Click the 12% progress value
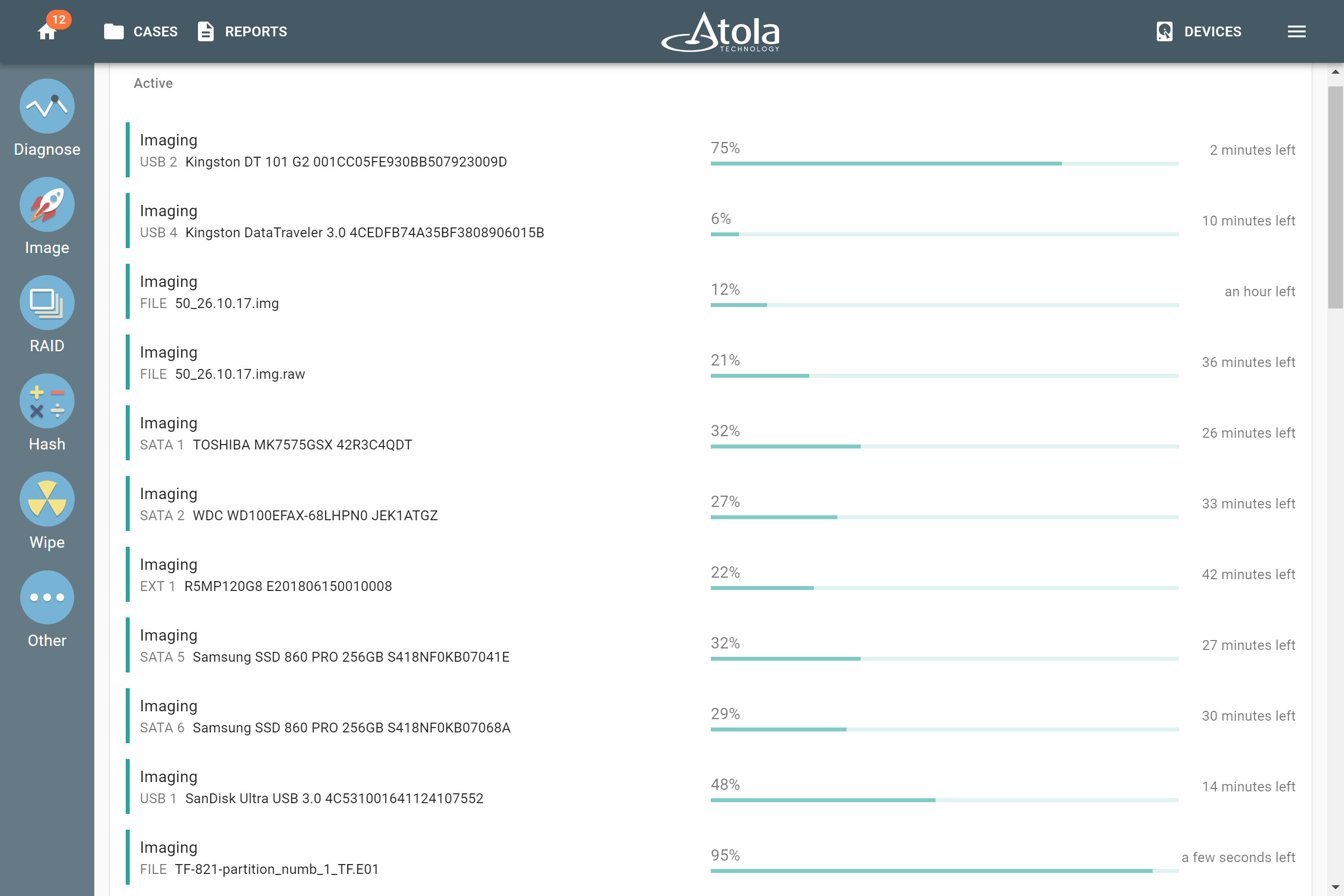The width and height of the screenshot is (1344, 896). click(725, 289)
